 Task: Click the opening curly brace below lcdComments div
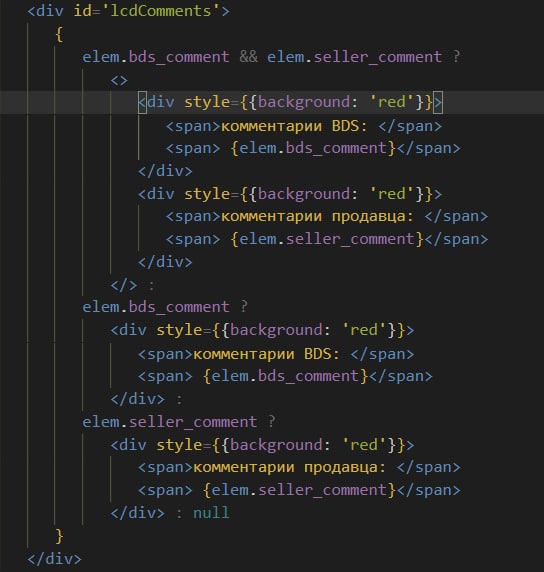(x=59, y=35)
